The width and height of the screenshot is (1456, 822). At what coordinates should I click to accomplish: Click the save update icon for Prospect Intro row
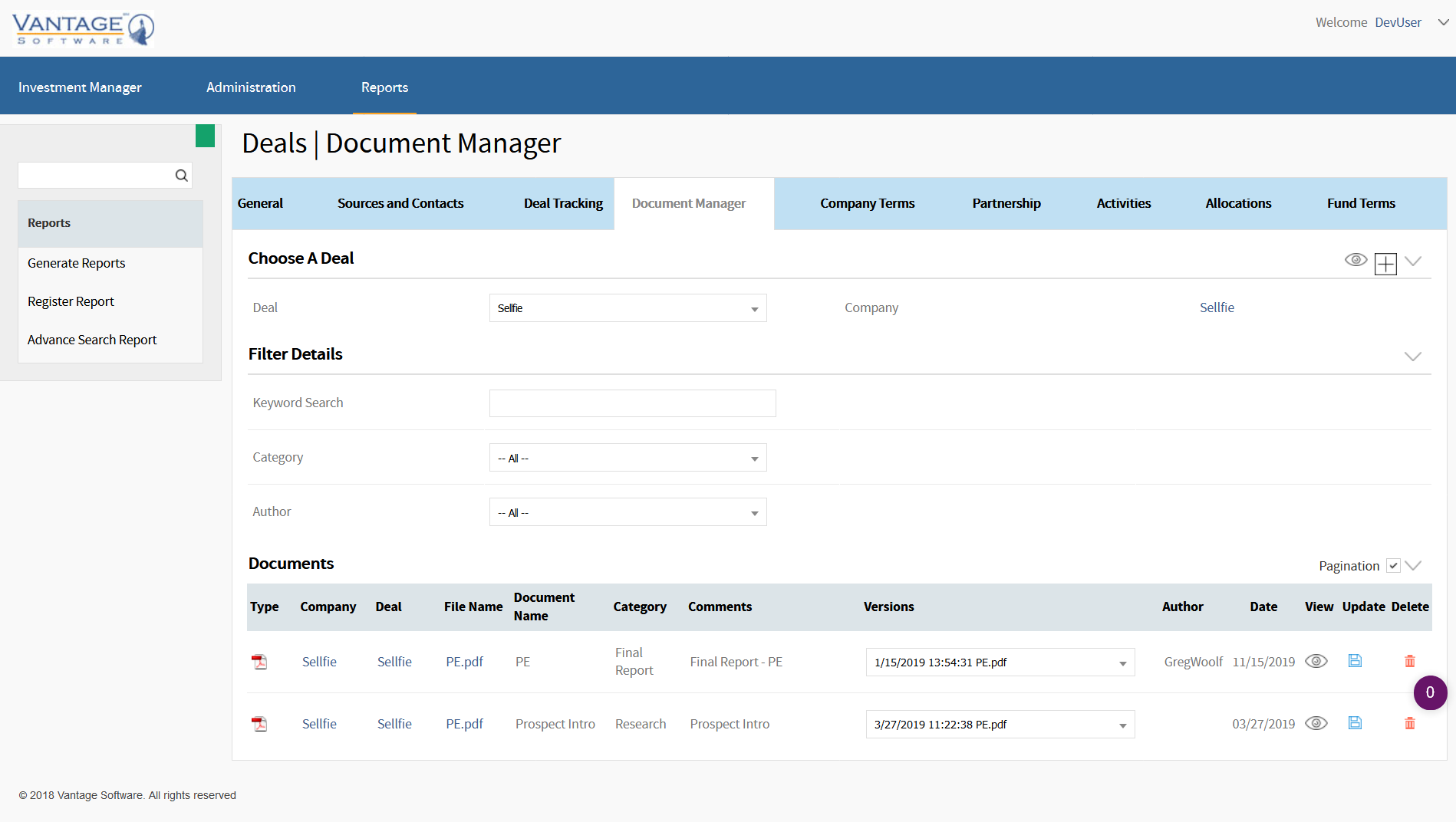pyautogui.click(x=1355, y=723)
